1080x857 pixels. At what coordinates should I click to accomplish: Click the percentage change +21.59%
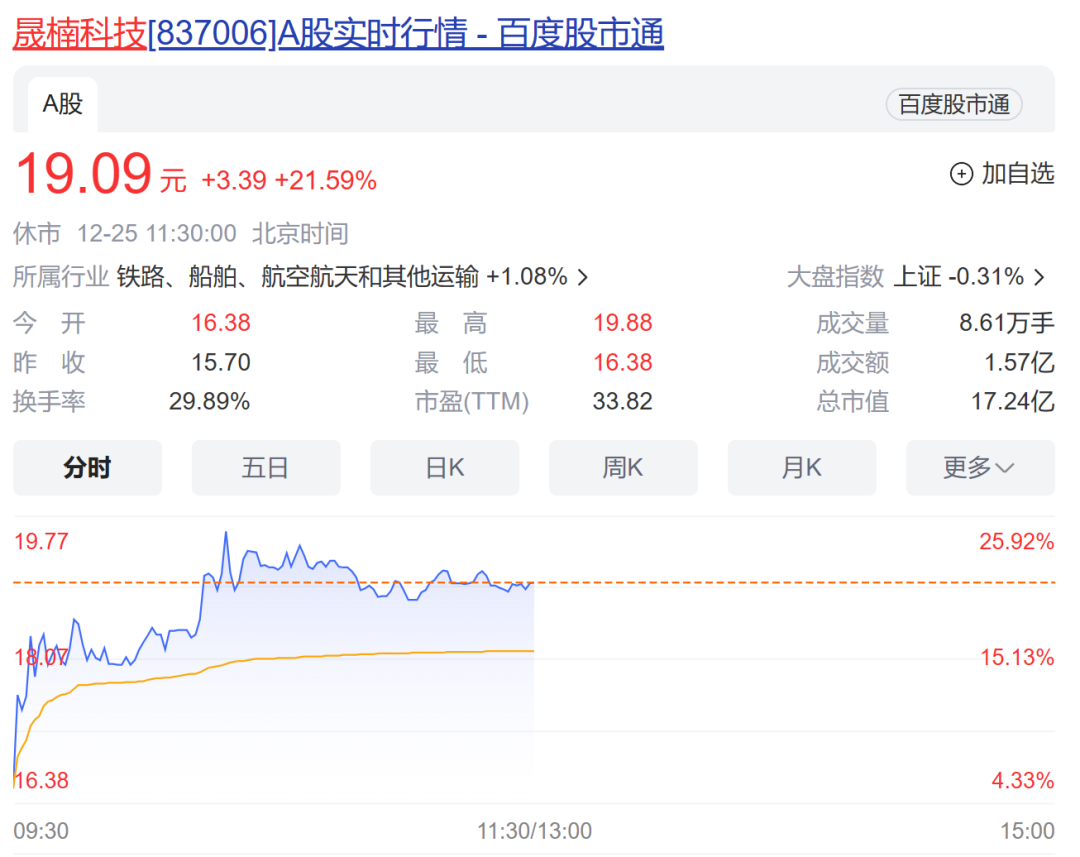[x=326, y=181]
